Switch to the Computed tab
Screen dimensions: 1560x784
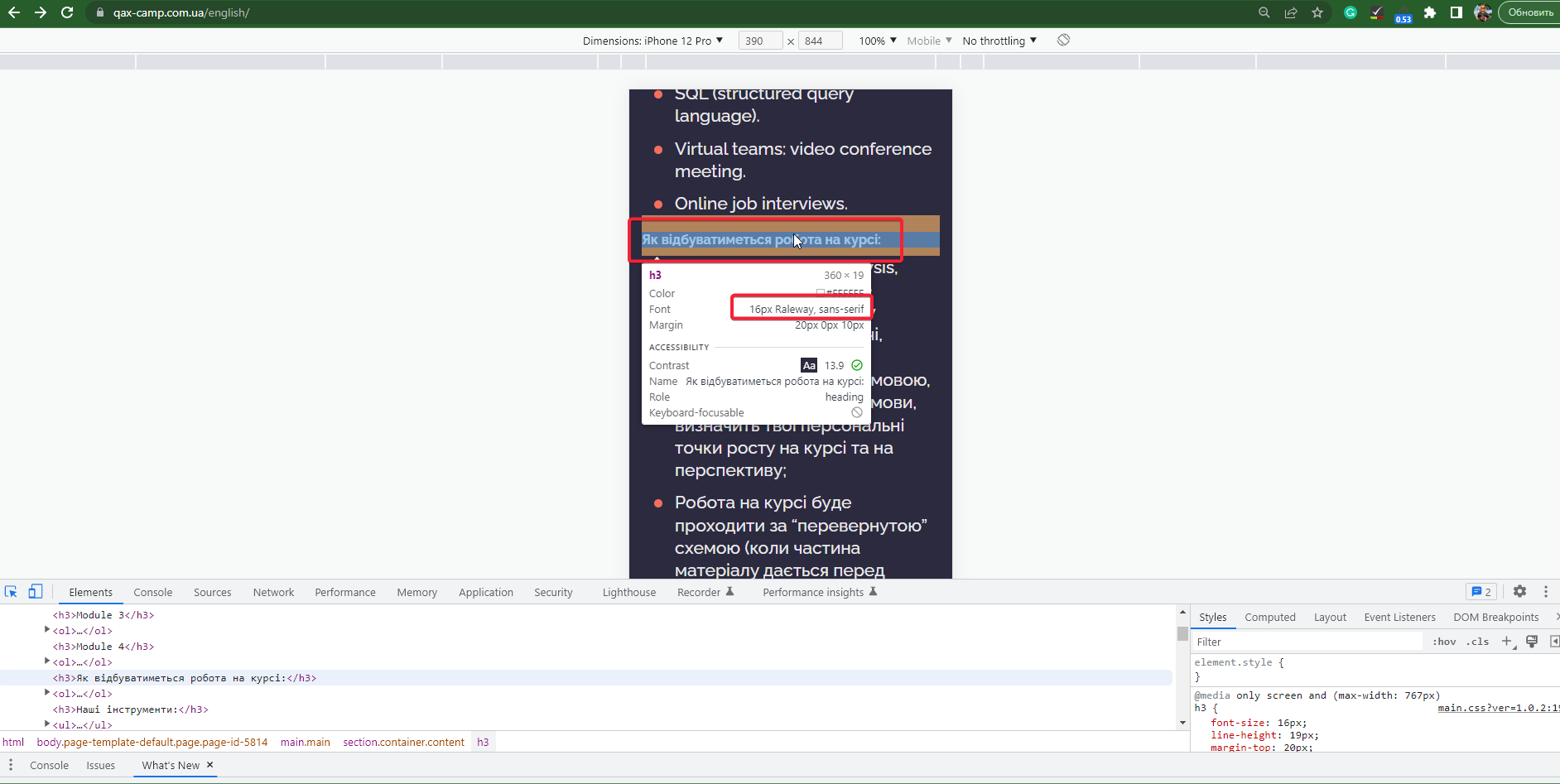(1269, 617)
